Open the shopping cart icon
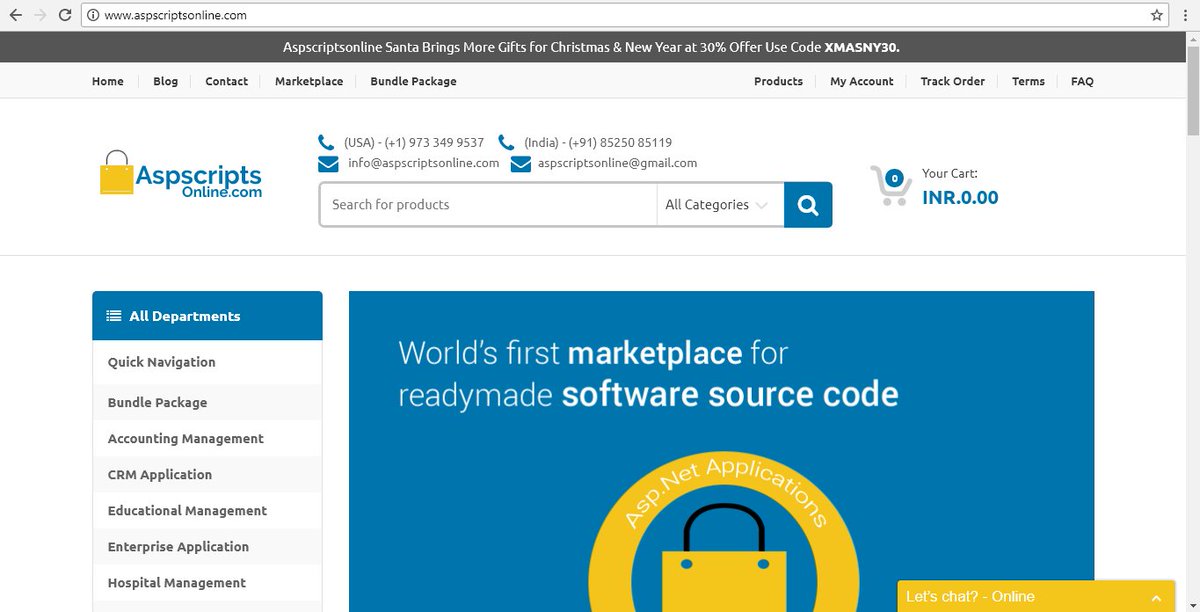This screenshot has width=1200, height=612. tap(889, 186)
